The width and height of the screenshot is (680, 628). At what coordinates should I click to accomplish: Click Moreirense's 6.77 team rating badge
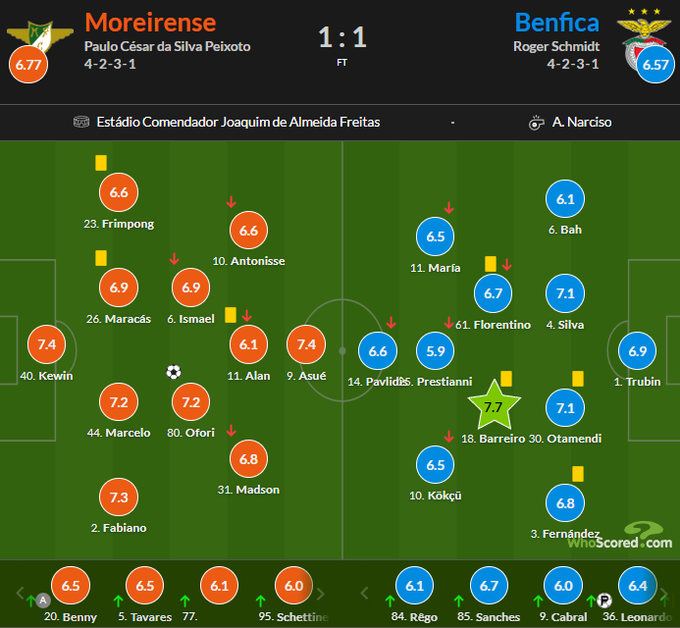click(x=27, y=65)
